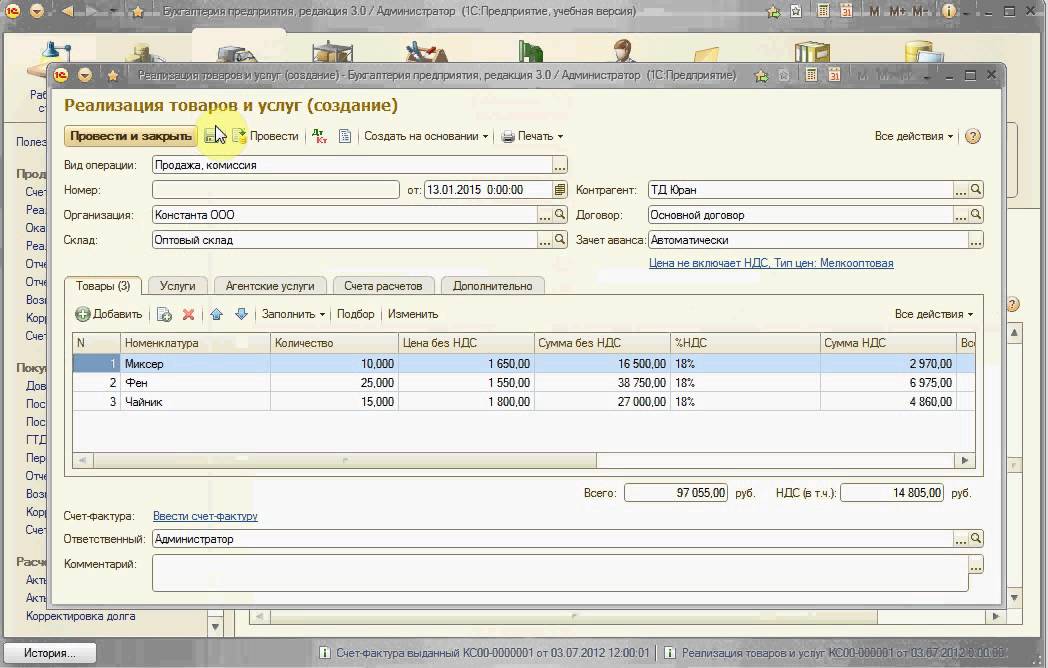The width and height of the screenshot is (1048, 668).
Task: Click Провести и закрыть button
Action: [131, 136]
